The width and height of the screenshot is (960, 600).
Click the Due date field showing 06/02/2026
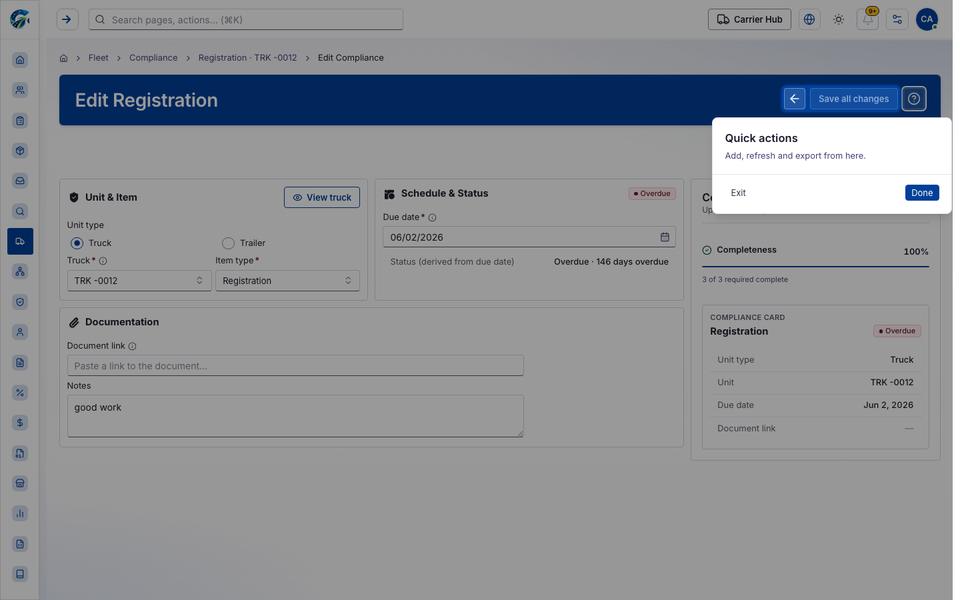click(529, 237)
